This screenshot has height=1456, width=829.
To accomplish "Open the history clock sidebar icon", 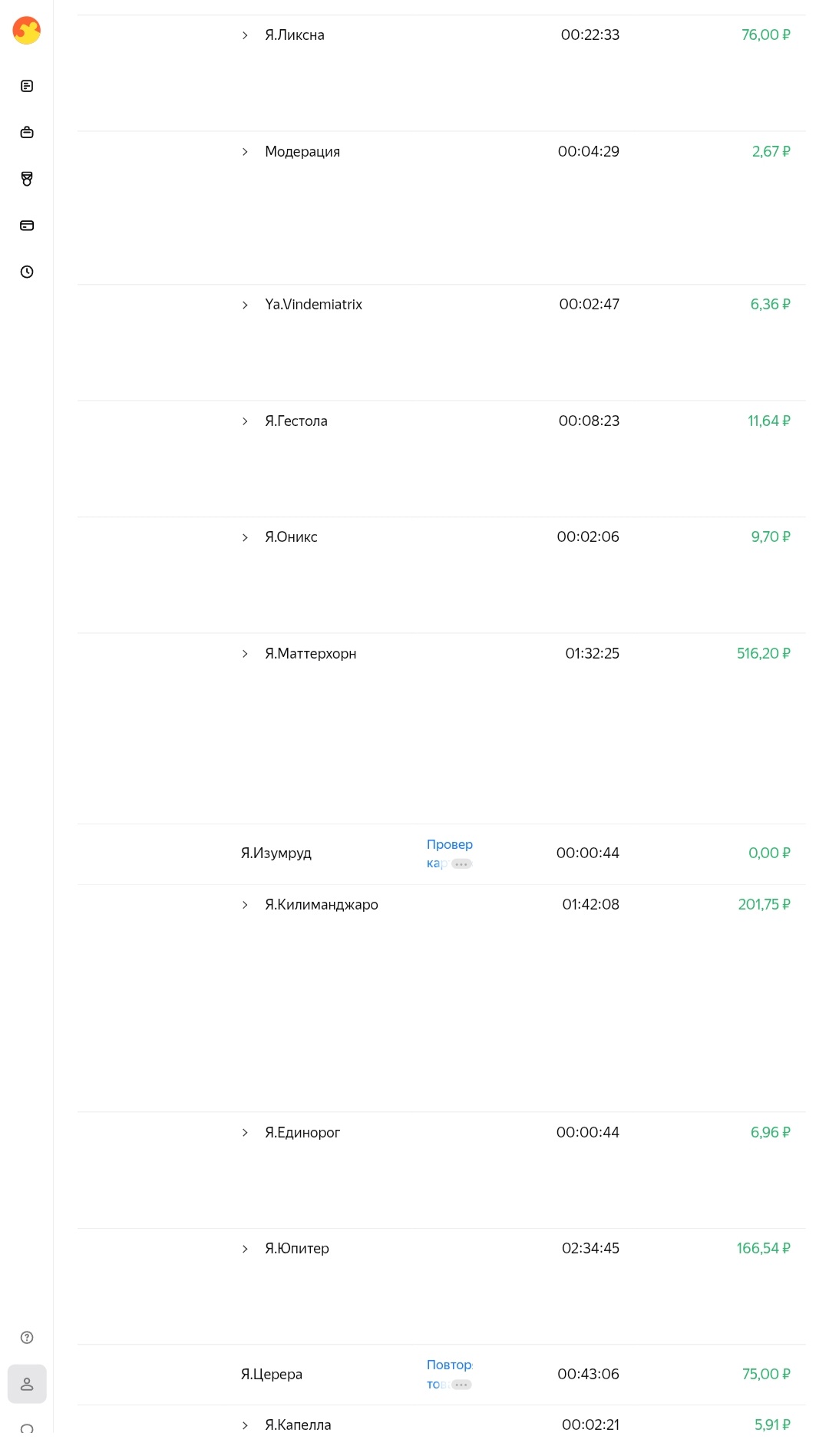I will [x=27, y=272].
